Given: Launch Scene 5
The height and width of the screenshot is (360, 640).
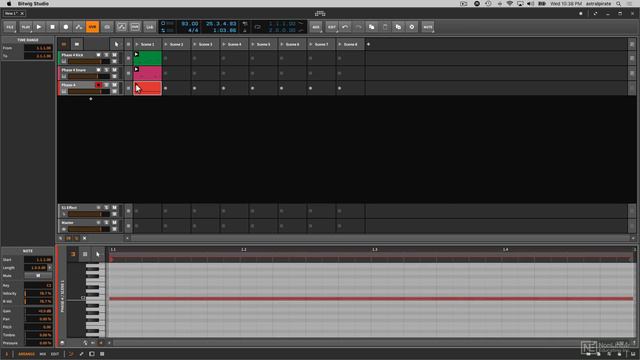Looking at the screenshot, I should tap(253, 44).
